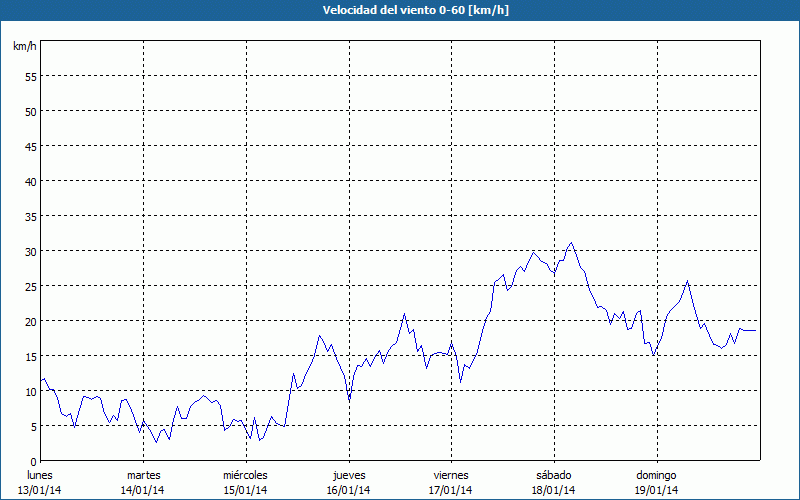Image resolution: width=800 pixels, height=500 pixels.
Task: Click the 40 tick label on the y-axis
Action: (30, 181)
